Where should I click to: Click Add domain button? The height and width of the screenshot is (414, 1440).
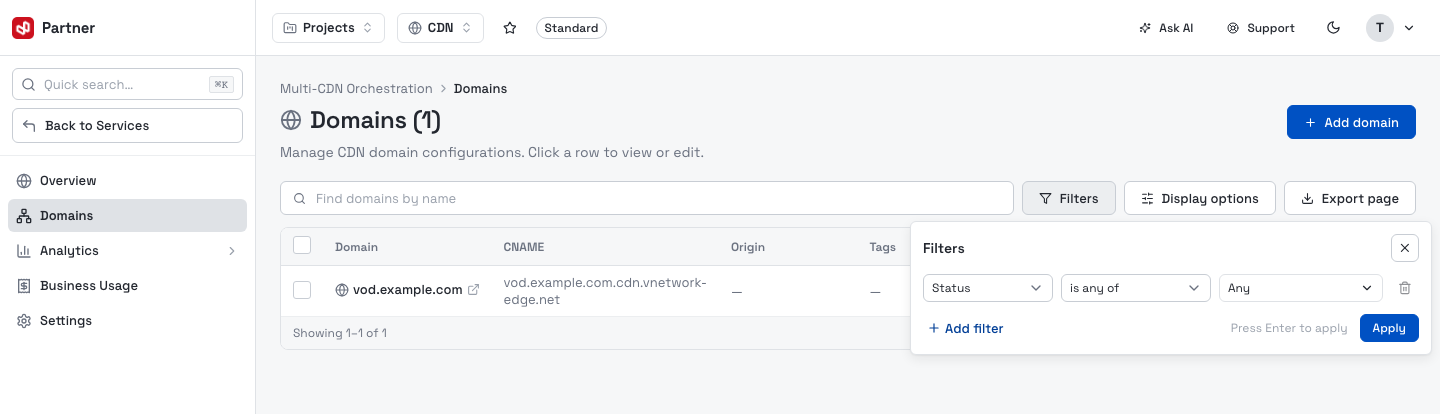tap(1351, 122)
